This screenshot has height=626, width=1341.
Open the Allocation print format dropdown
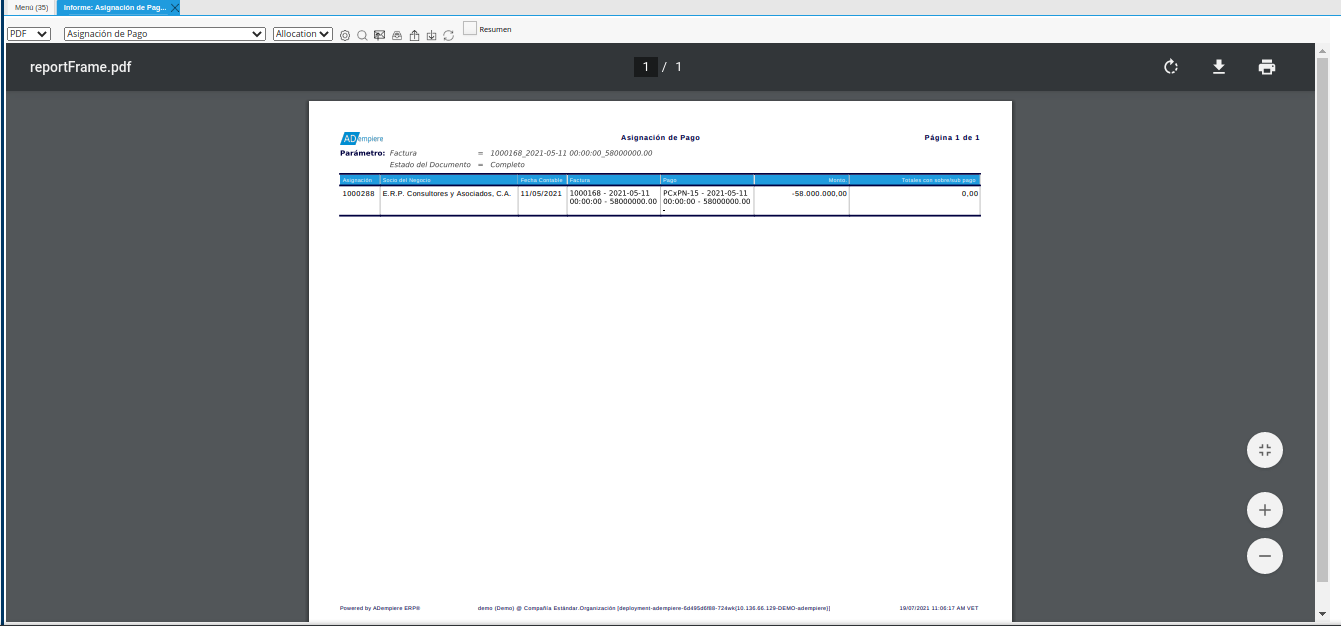302,33
